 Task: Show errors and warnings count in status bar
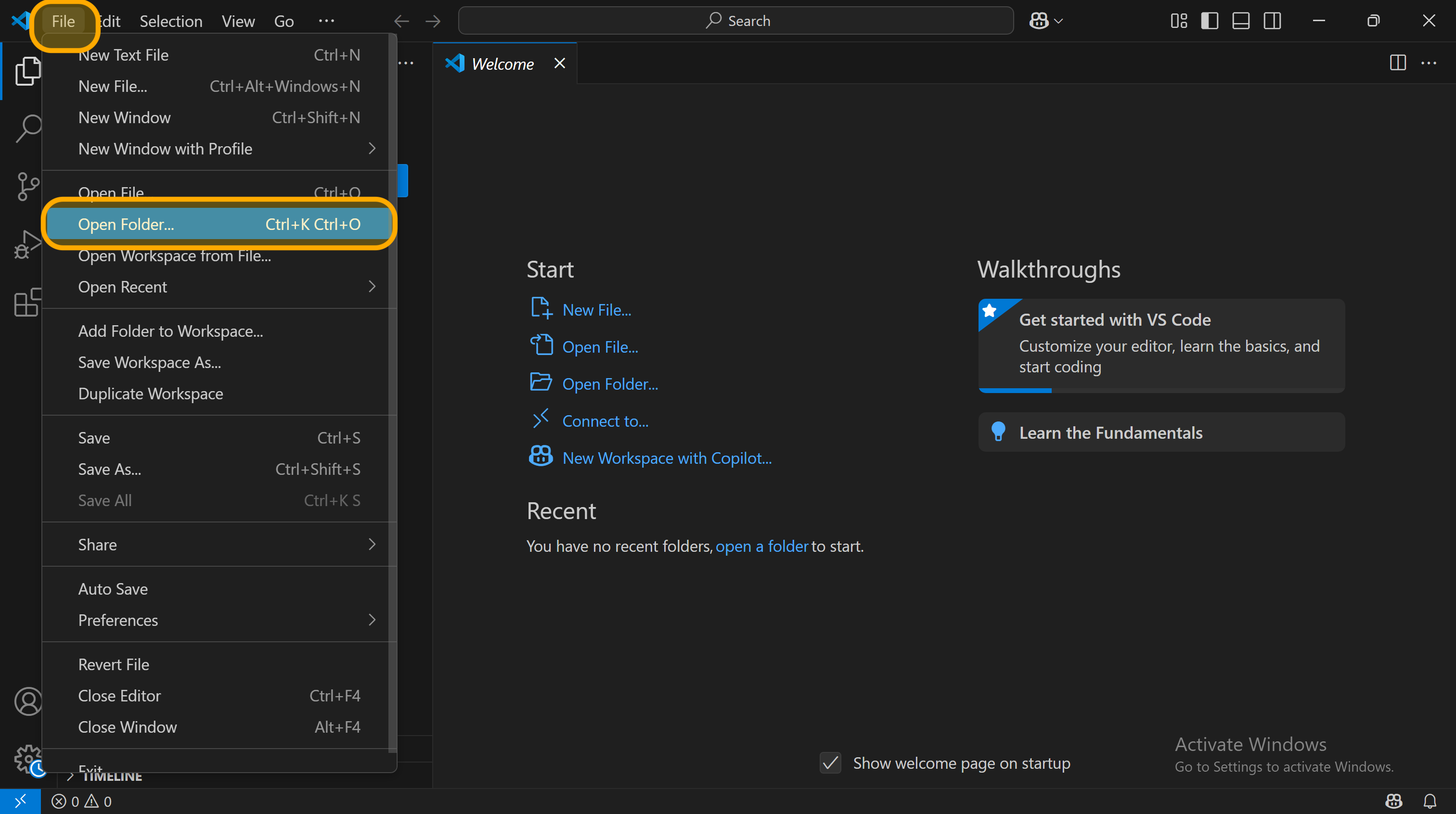point(81,801)
